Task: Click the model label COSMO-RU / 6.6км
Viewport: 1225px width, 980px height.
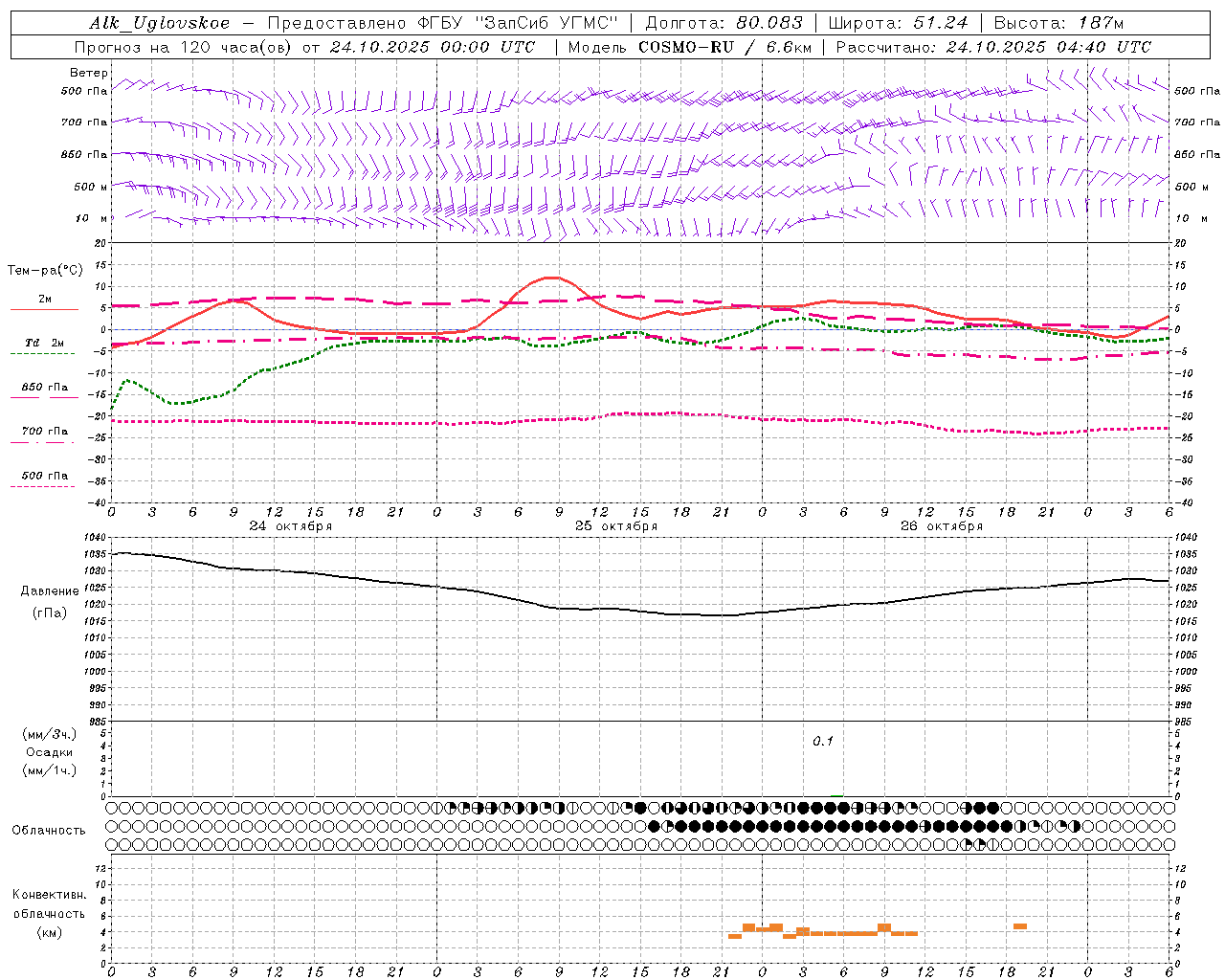Action: click(724, 47)
